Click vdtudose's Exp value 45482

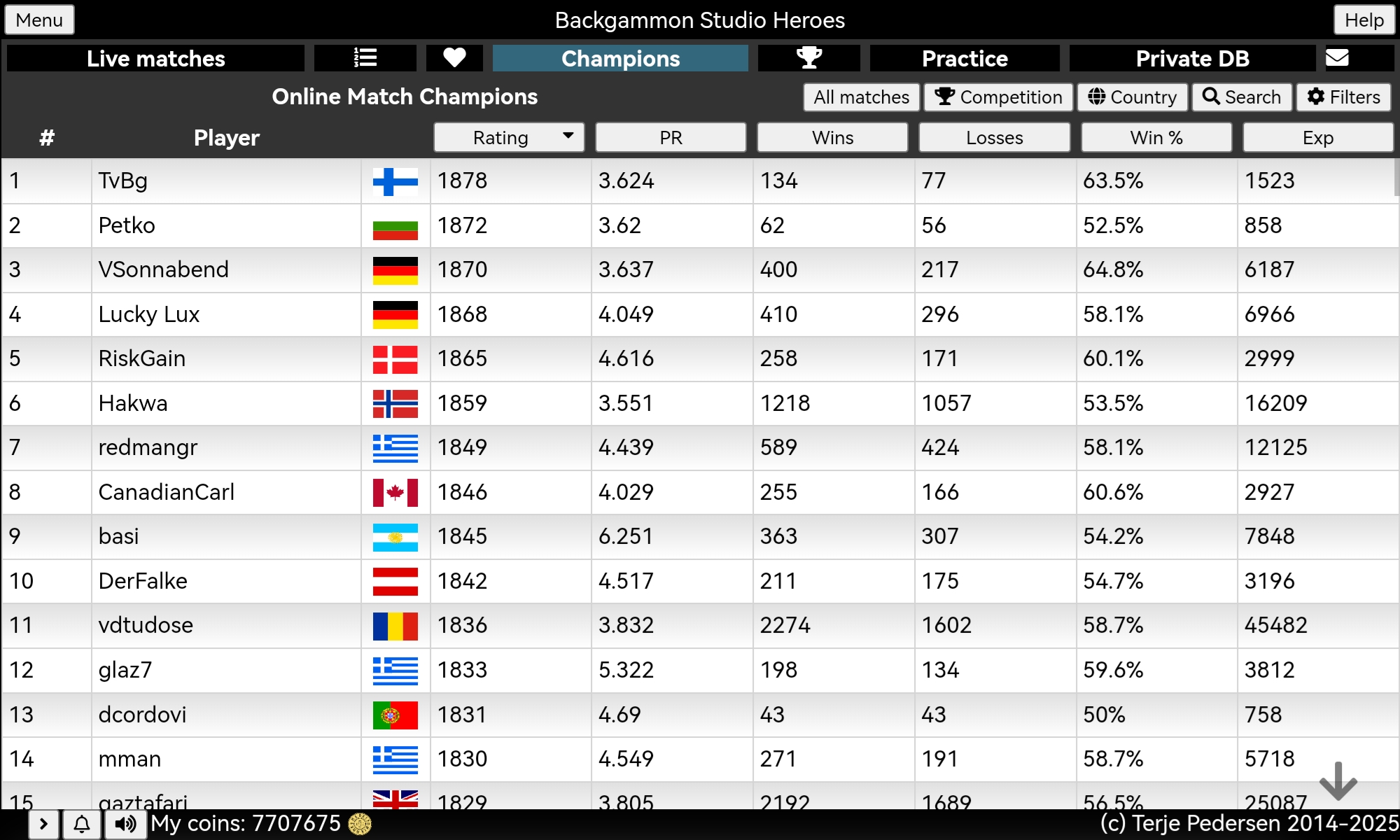click(x=1276, y=626)
